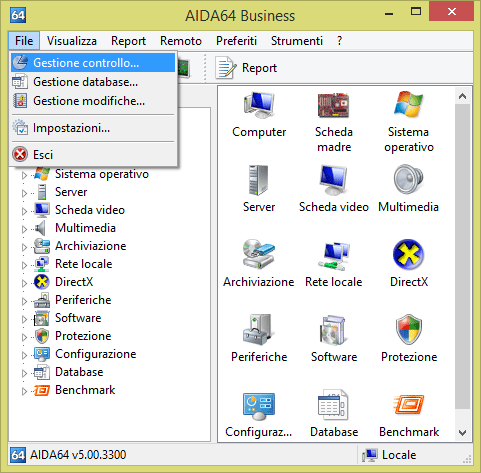
Task: Select Protezione in the tree
Action: pos(83,336)
